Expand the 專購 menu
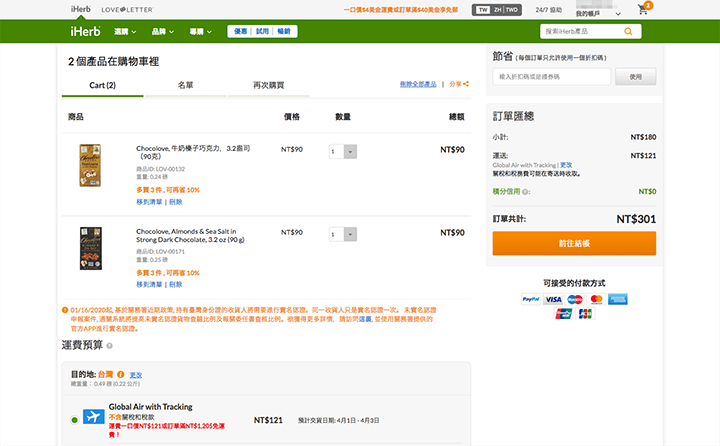Screen dimensions: 720x446 point(200,32)
